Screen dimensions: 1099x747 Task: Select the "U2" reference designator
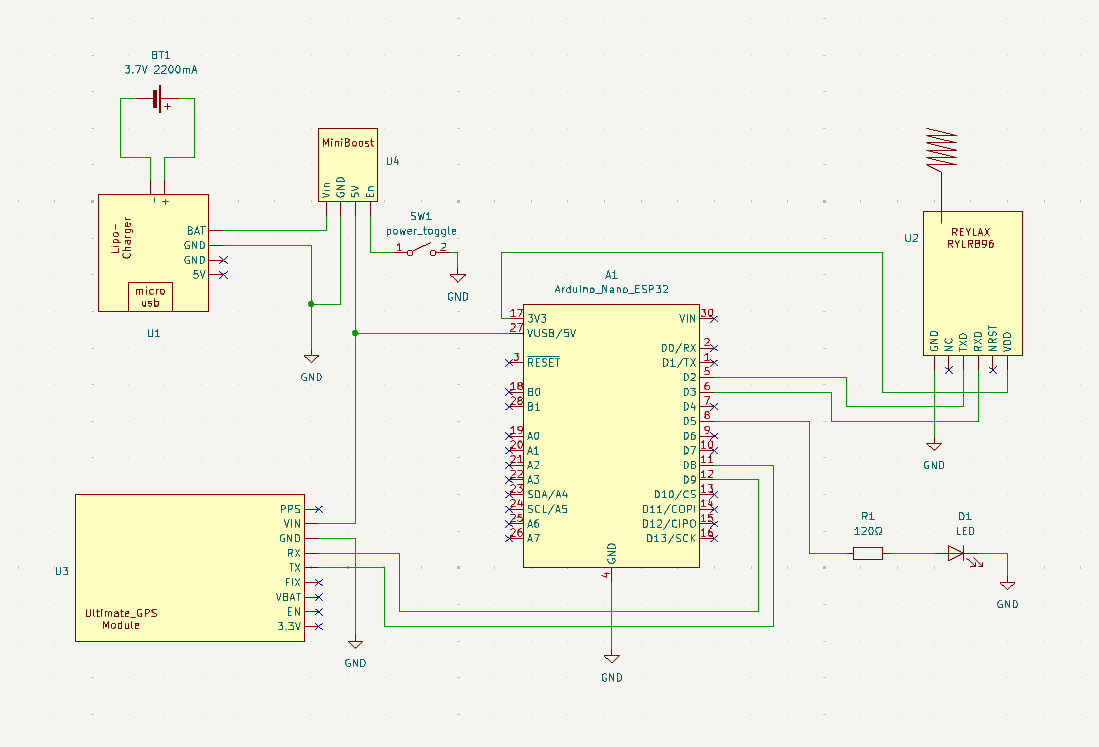(911, 238)
